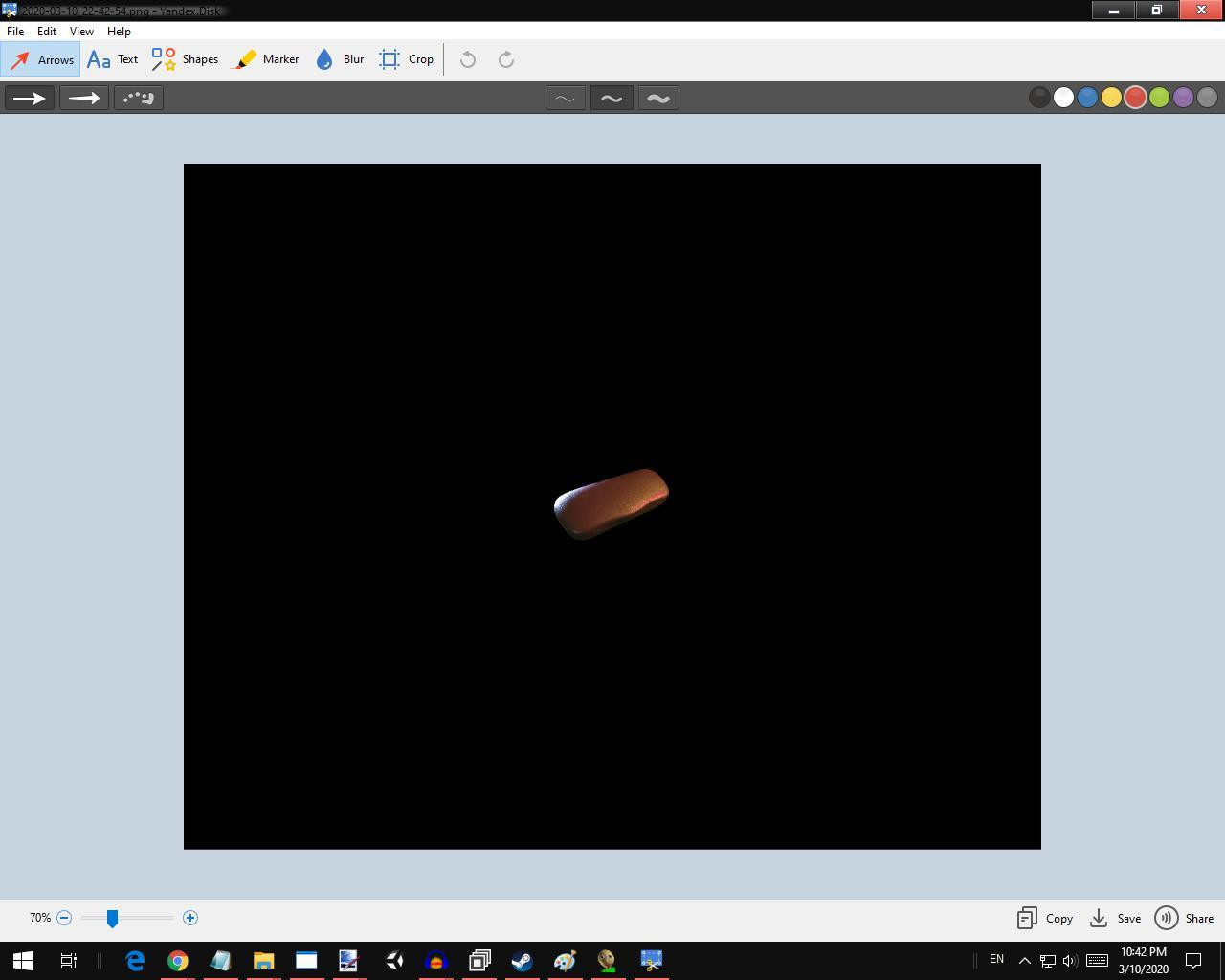This screenshot has height=980, width=1225.
Task: Open the Windows Start menu
Action: pyautogui.click(x=22, y=960)
